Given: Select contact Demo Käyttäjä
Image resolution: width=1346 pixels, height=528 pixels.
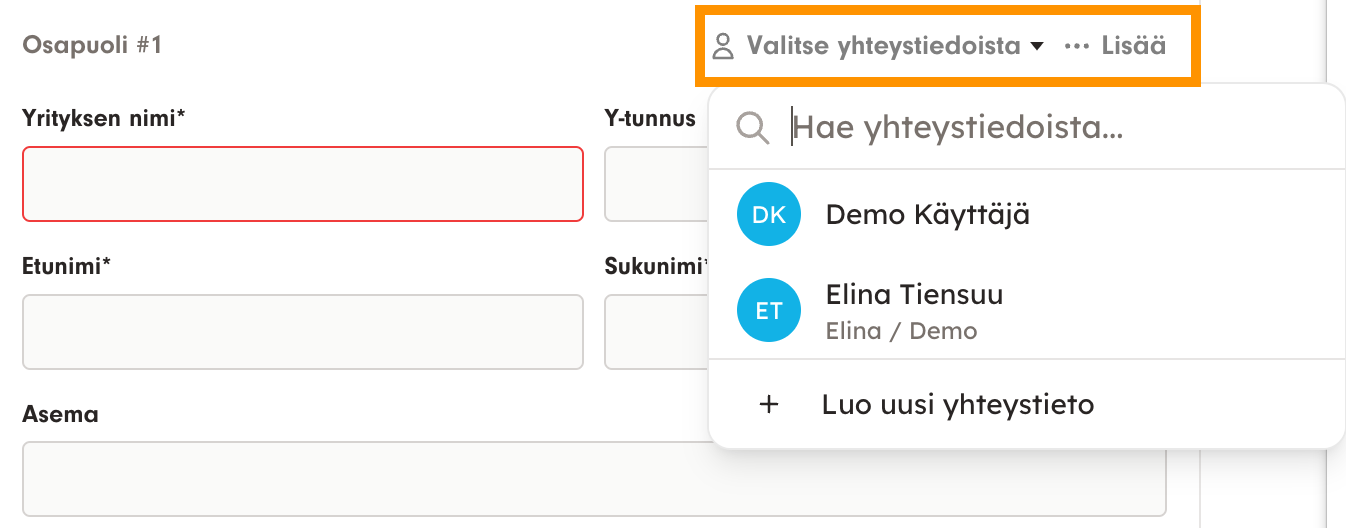Looking at the screenshot, I should 927,214.
